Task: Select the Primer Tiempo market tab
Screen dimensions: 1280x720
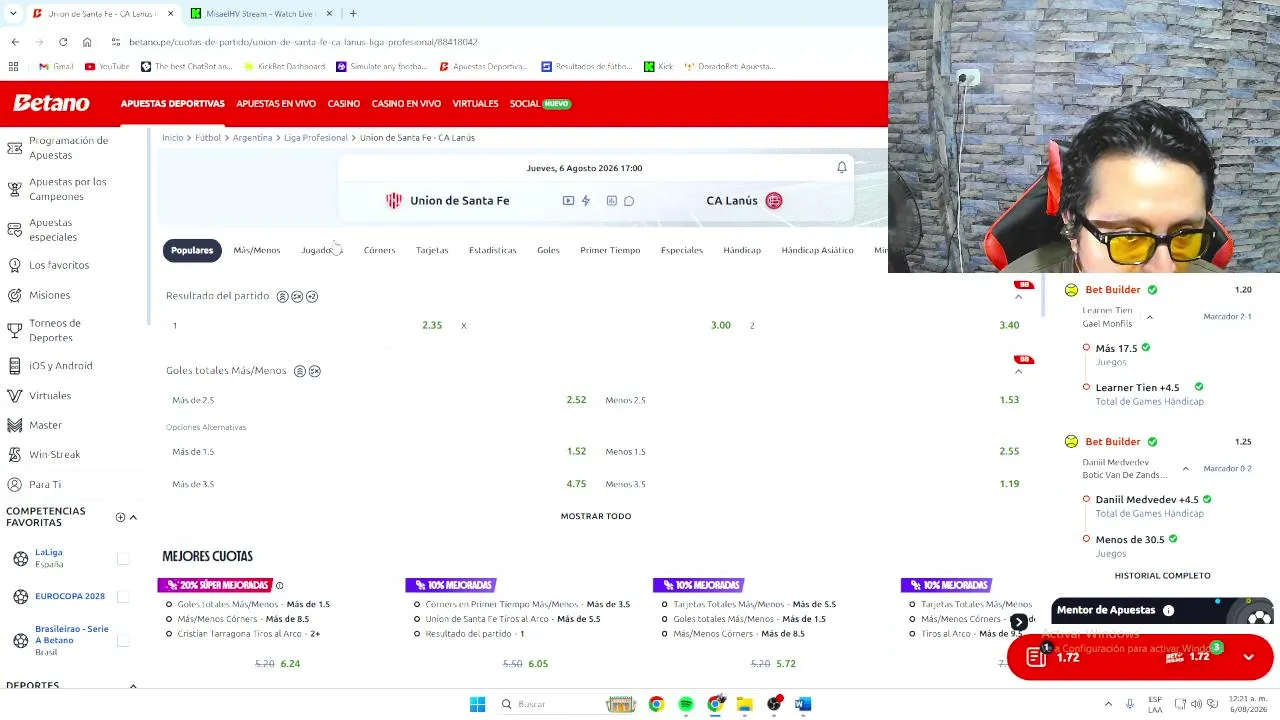Action: 610,250
